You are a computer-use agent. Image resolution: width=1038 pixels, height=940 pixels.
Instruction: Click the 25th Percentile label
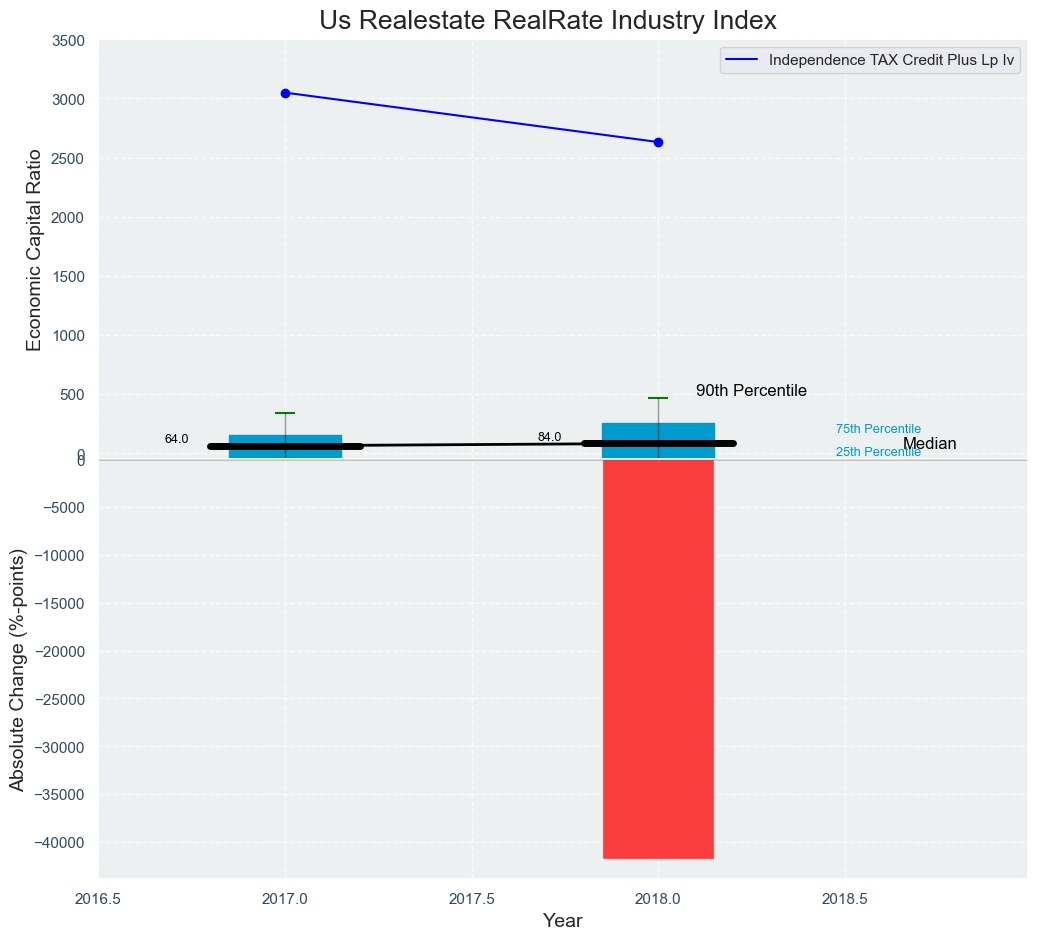[878, 452]
